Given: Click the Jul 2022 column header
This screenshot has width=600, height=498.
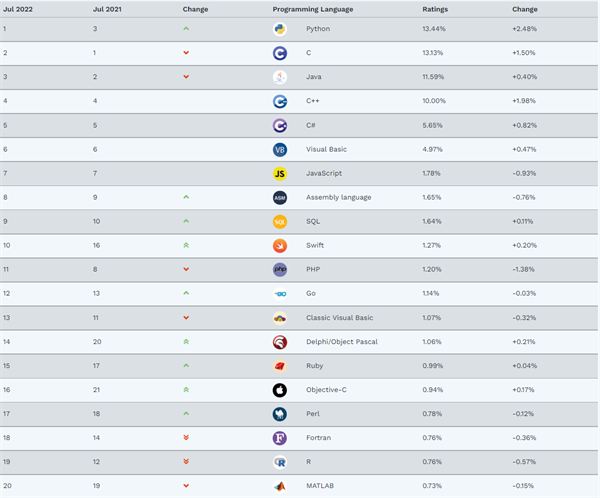Looking at the screenshot, I should 16,9.
